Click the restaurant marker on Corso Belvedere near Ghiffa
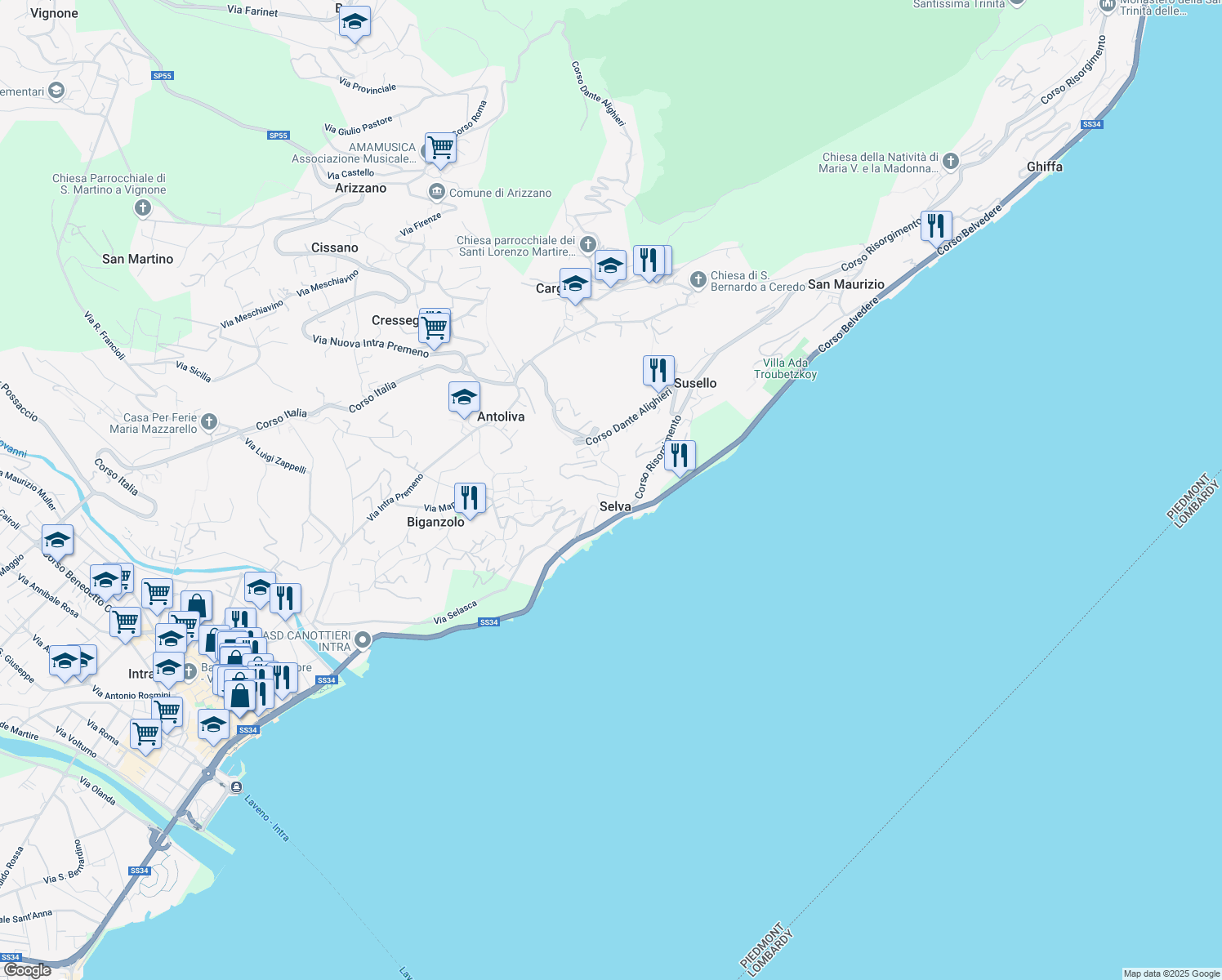The width and height of the screenshot is (1222, 980). (x=936, y=227)
